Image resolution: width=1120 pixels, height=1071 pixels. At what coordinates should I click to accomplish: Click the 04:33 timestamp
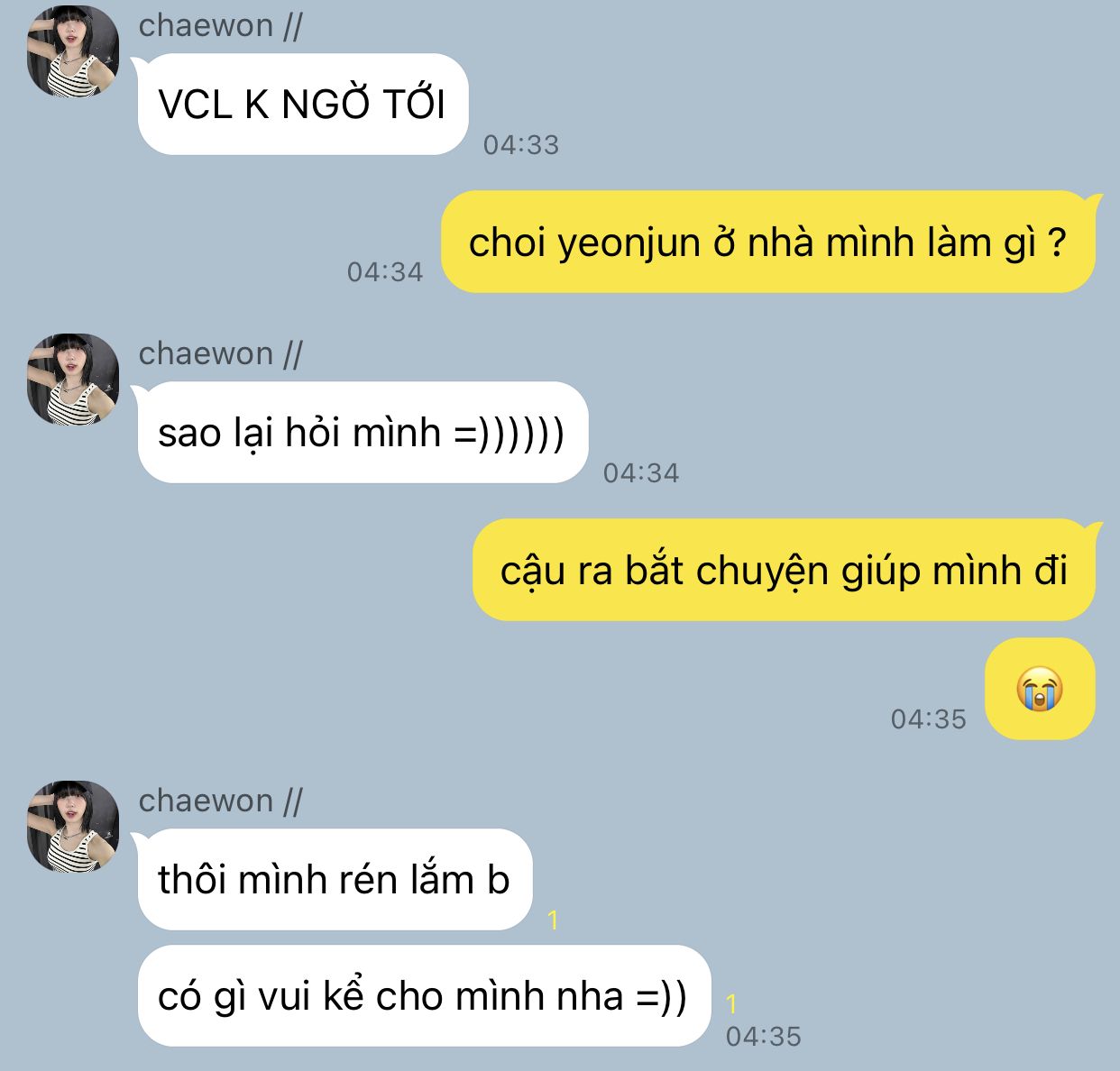click(521, 145)
